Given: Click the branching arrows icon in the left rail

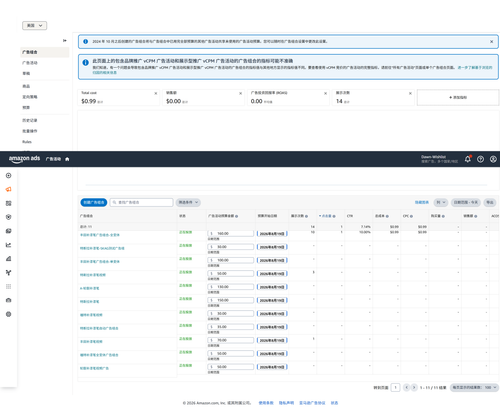Looking at the screenshot, I should [9, 273].
